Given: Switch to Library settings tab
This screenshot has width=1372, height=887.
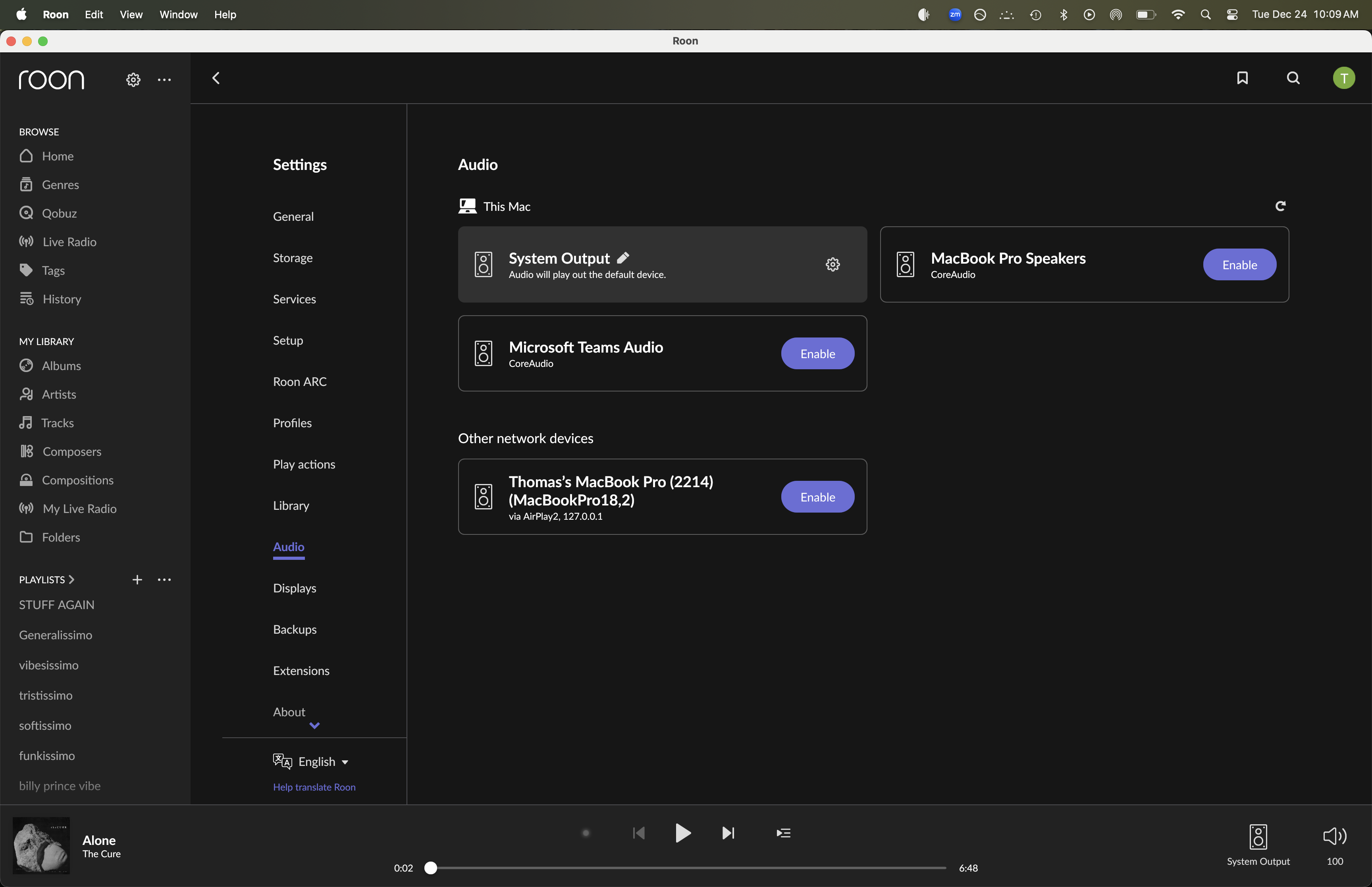Looking at the screenshot, I should click(291, 505).
